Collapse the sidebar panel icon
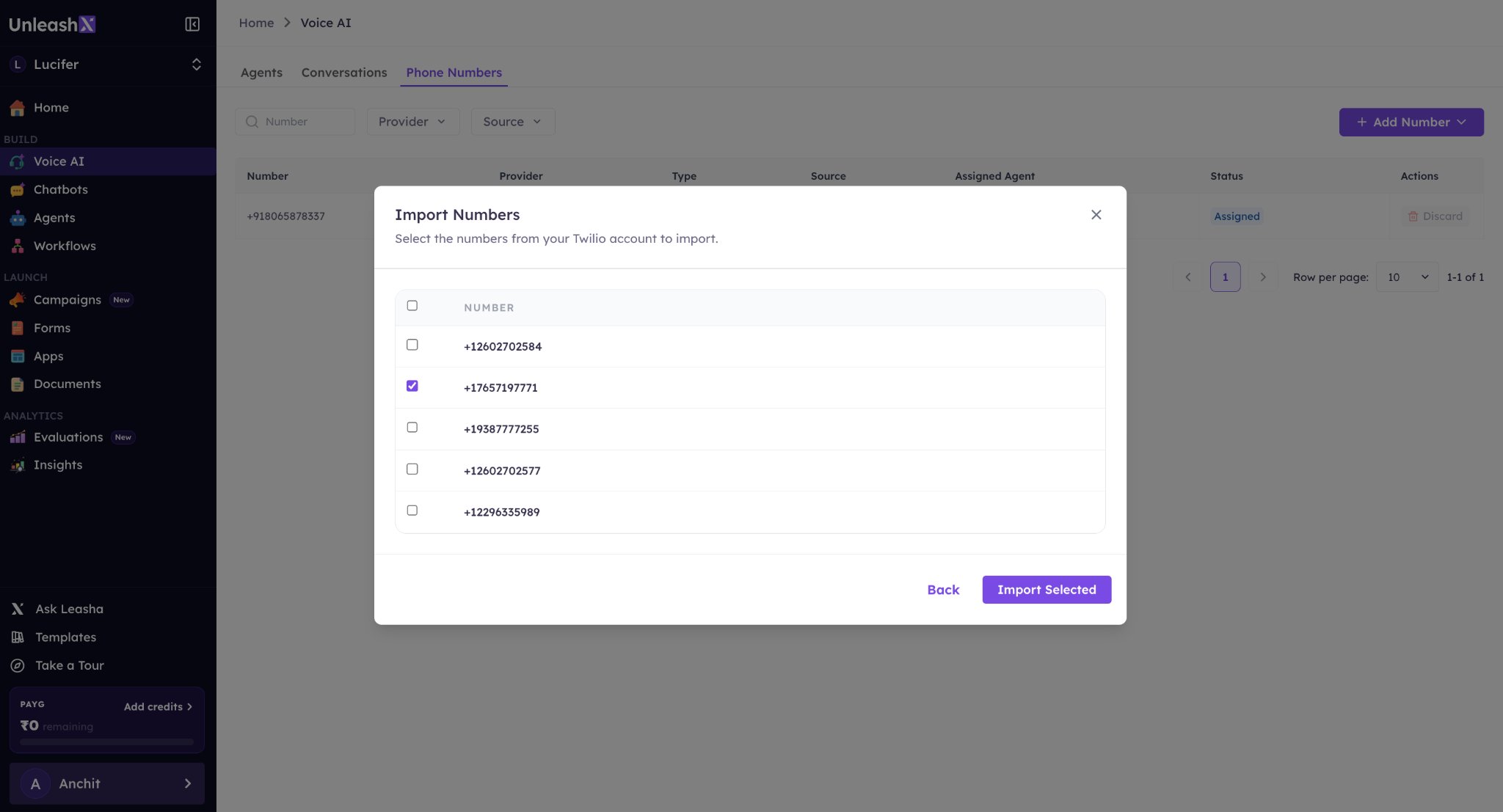 (x=192, y=24)
